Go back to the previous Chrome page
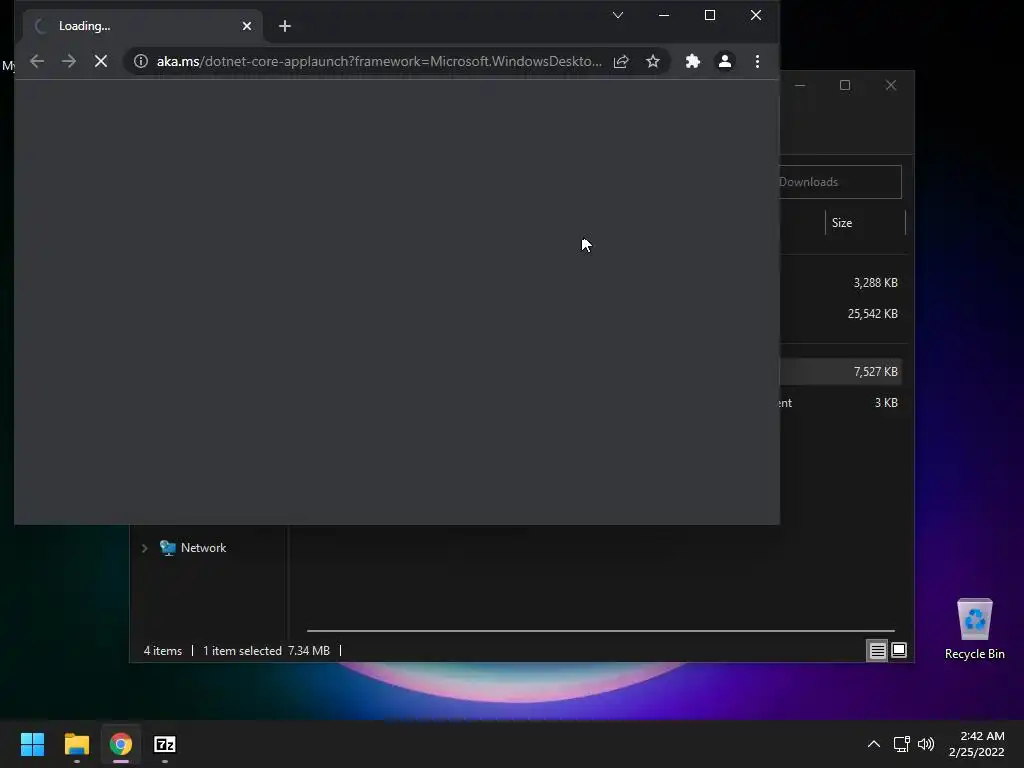 [37, 61]
